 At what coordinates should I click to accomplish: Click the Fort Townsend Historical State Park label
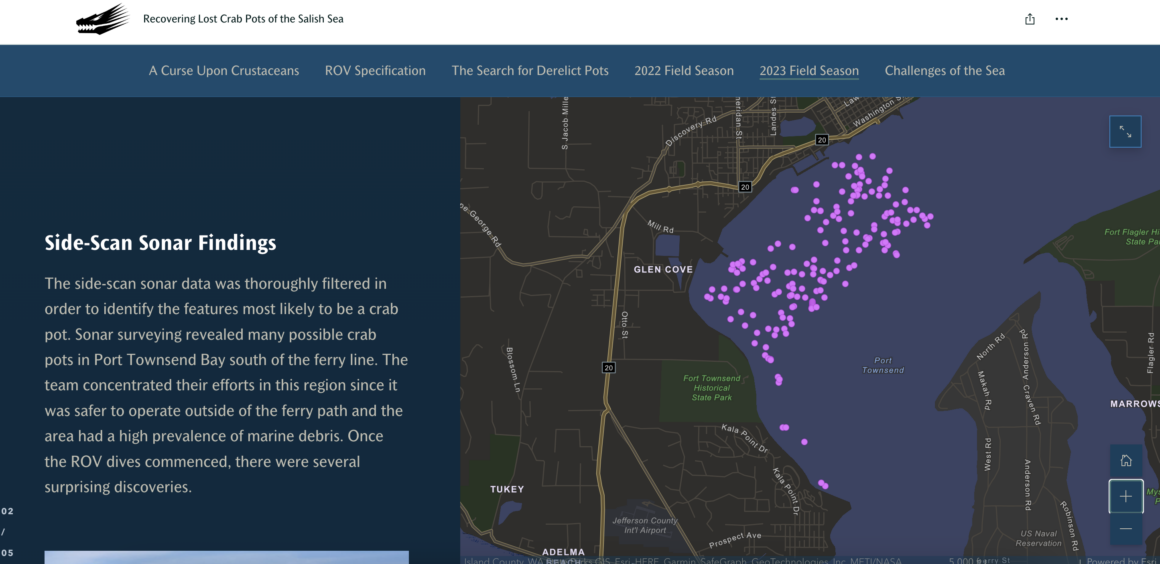point(712,388)
